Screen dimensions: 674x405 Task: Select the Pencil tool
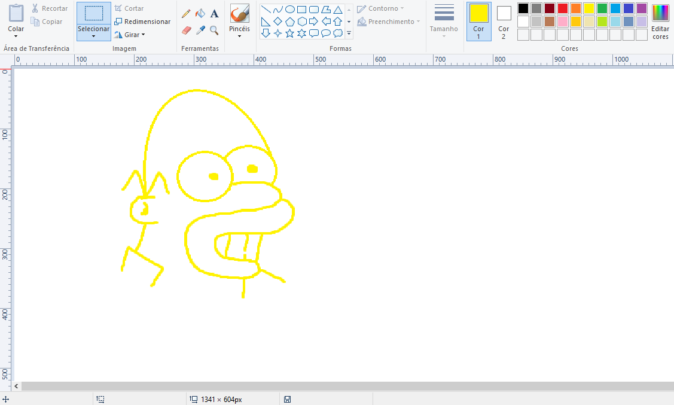pos(186,14)
